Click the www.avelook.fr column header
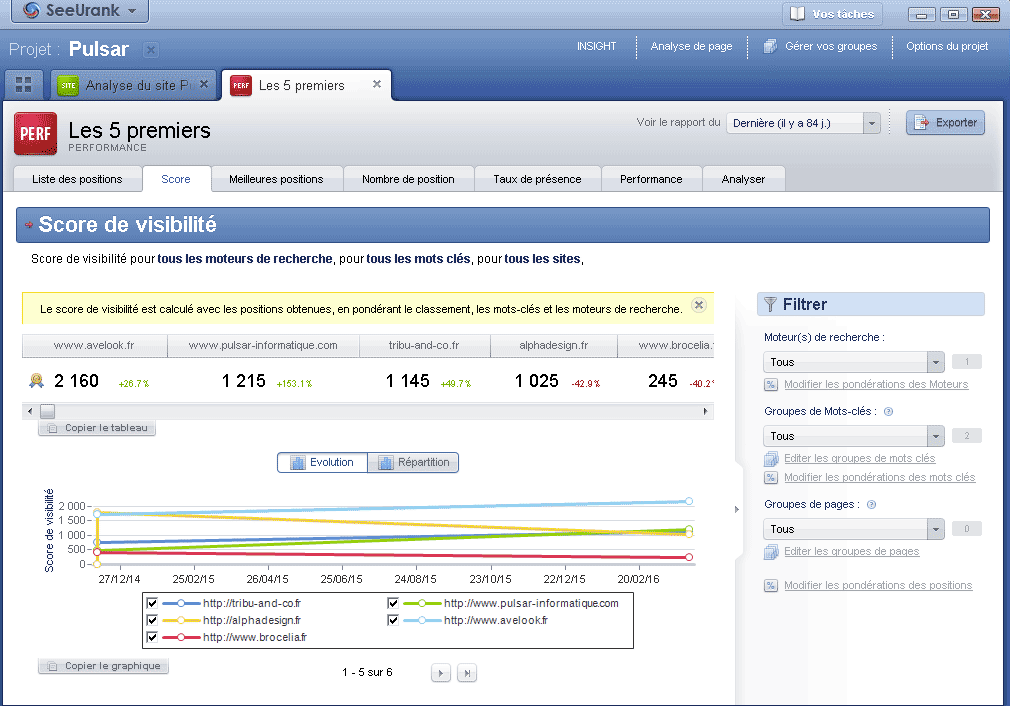Screen dimensions: 1010x706 (94, 345)
